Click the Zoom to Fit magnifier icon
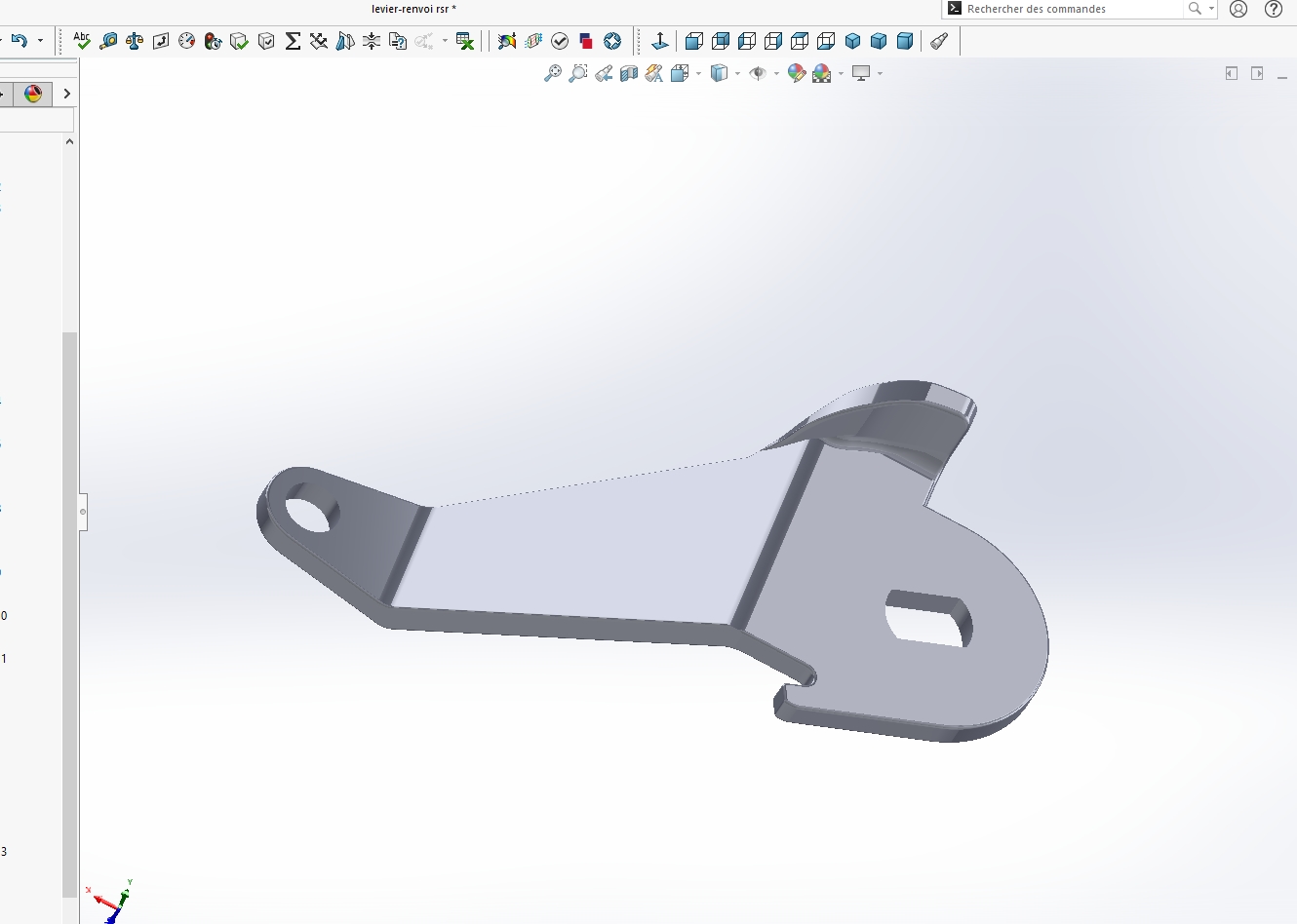Viewport: 1297px width, 924px height. coord(552,73)
